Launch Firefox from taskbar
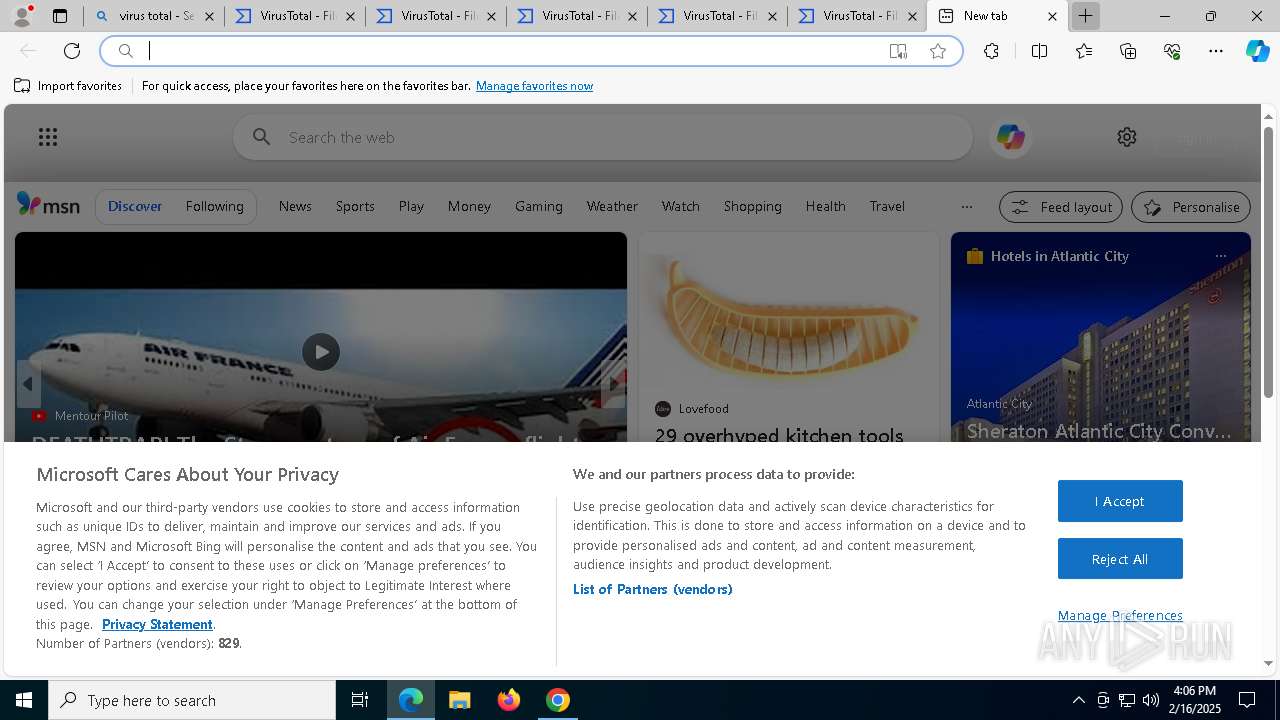 click(508, 700)
